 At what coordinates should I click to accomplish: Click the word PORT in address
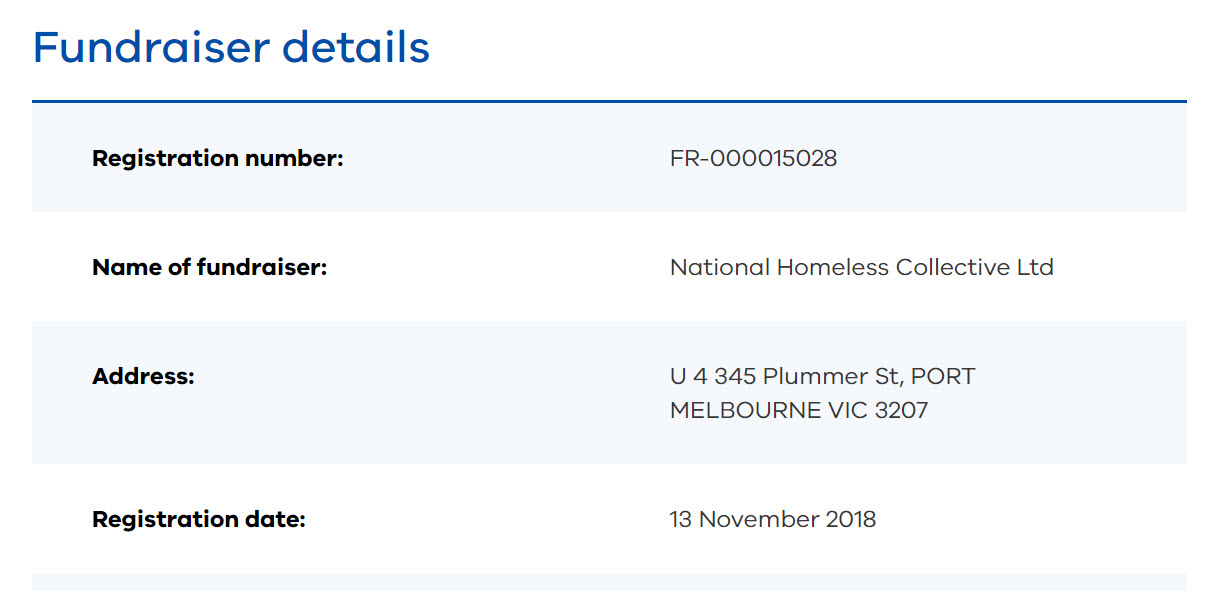(943, 376)
